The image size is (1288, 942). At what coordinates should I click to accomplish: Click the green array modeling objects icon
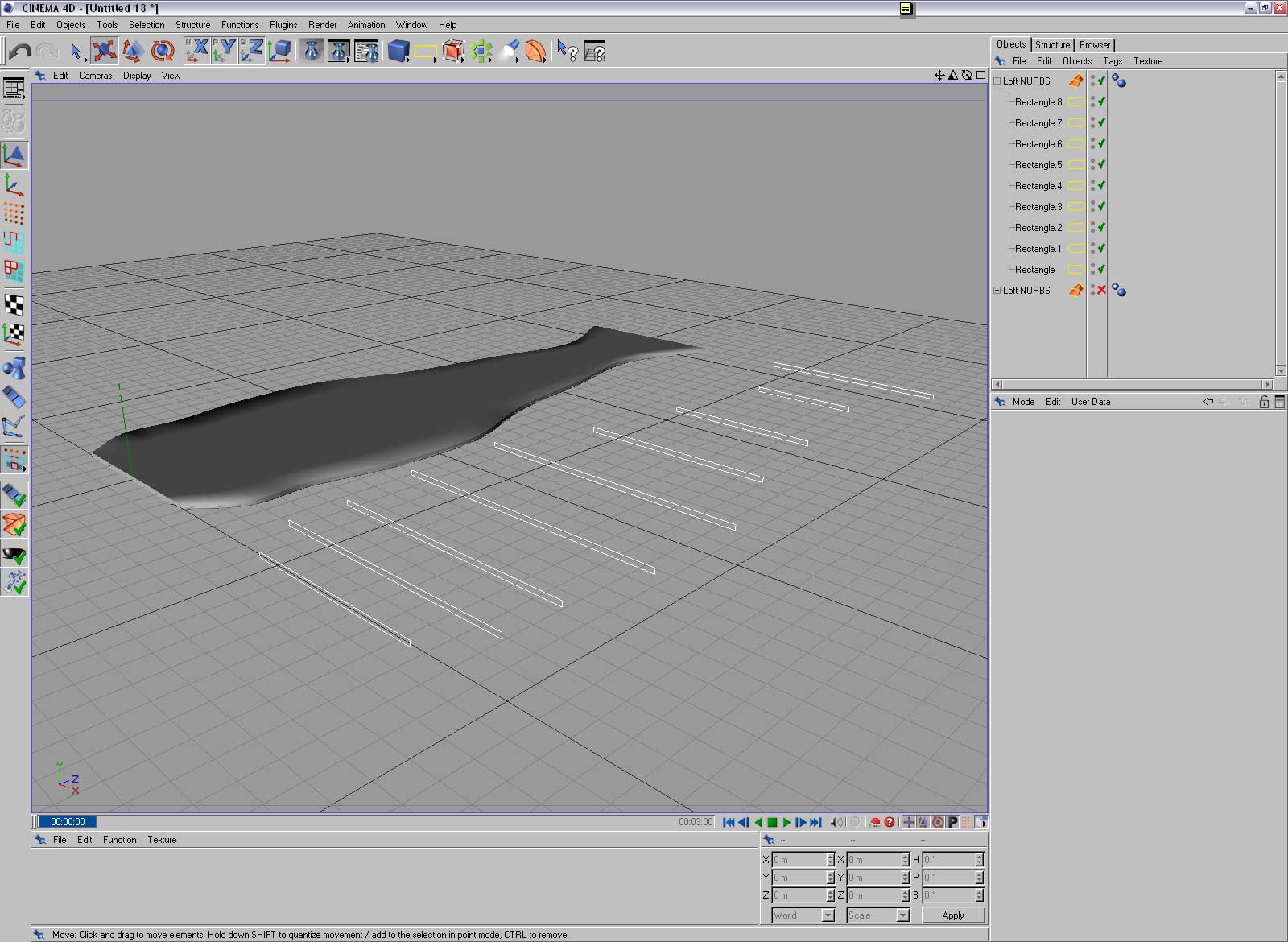point(481,52)
